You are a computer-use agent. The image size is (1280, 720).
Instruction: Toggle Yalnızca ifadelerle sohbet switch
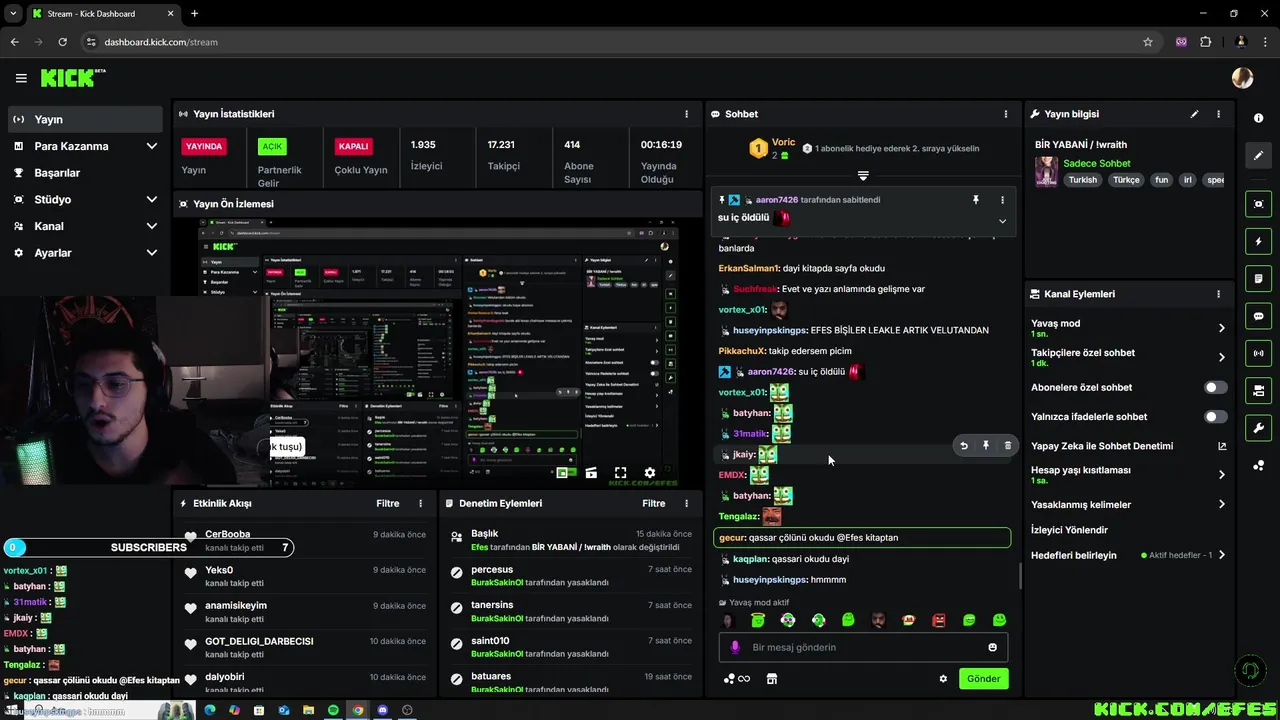click(1215, 416)
